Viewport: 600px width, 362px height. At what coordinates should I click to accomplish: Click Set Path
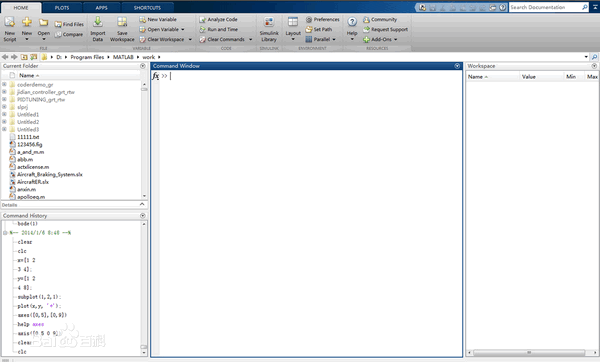(x=318, y=29)
